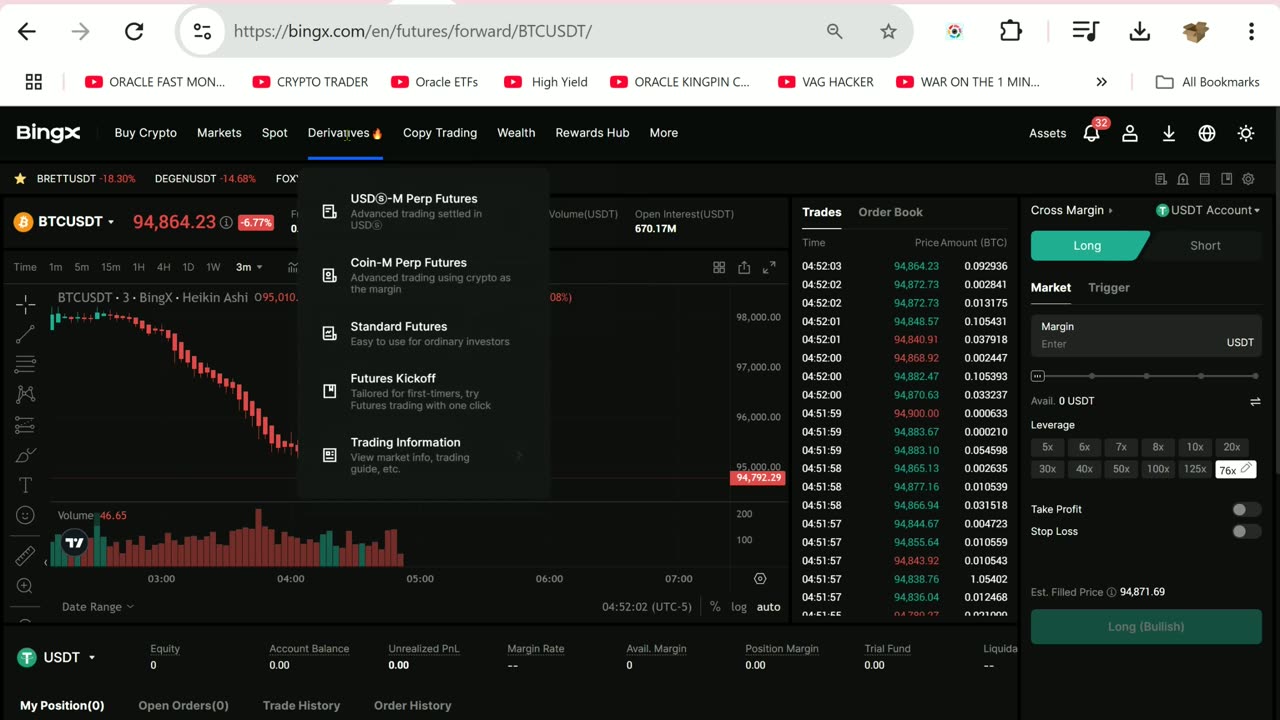Click the Margin amount input field
The width and height of the screenshot is (1280, 720).
(x=1146, y=335)
